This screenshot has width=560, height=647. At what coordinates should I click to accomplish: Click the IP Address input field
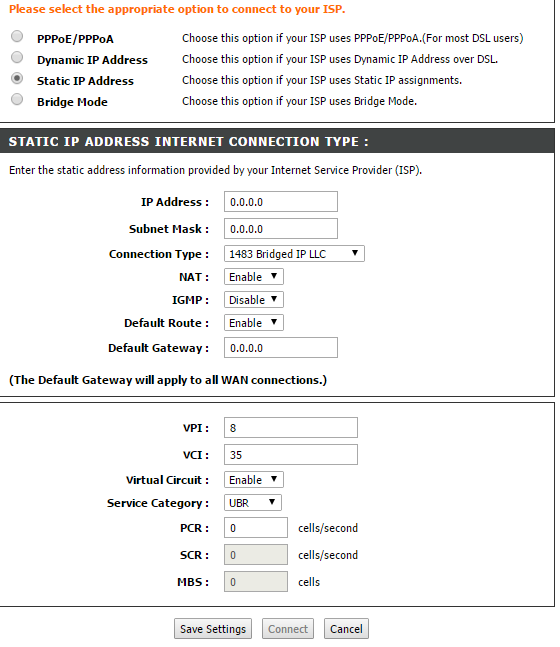[281, 202]
